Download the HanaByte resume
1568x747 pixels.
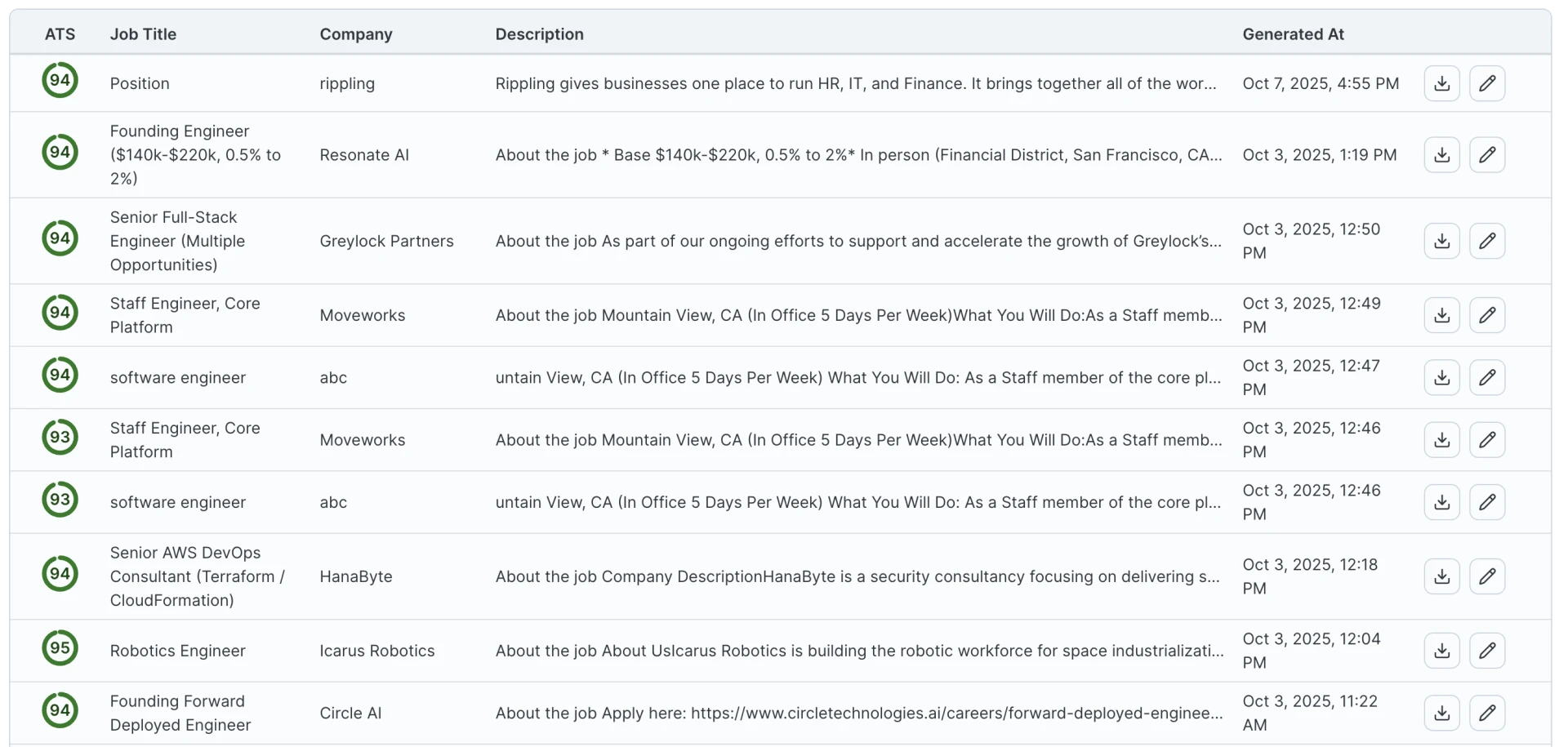(x=1441, y=576)
